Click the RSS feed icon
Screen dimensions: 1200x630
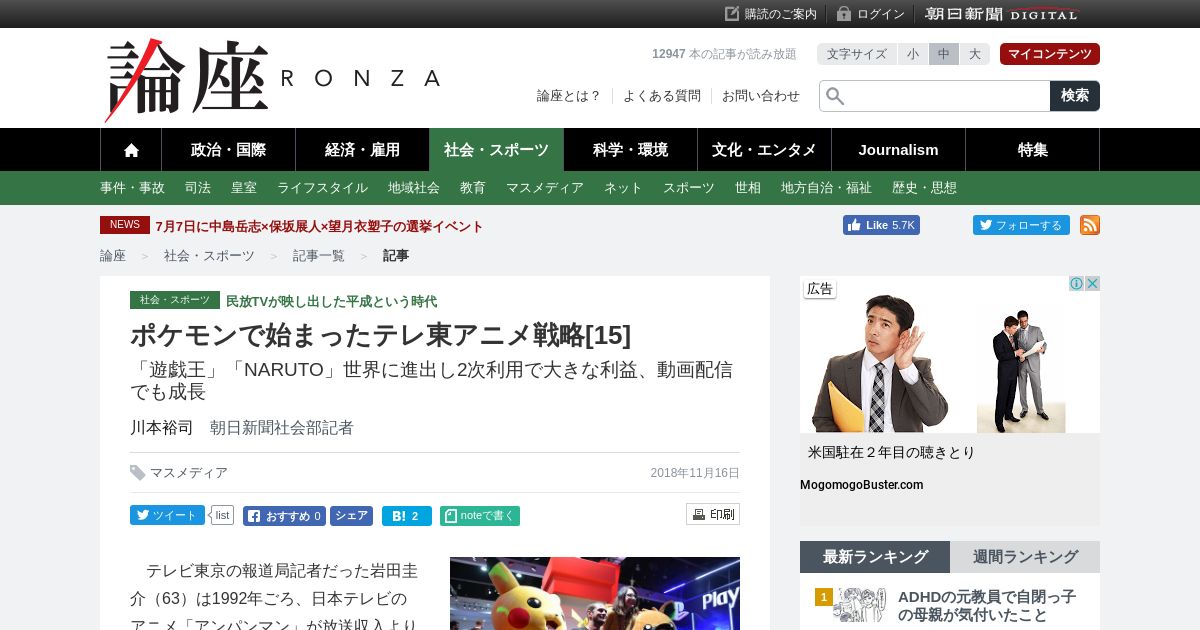[1090, 225]
